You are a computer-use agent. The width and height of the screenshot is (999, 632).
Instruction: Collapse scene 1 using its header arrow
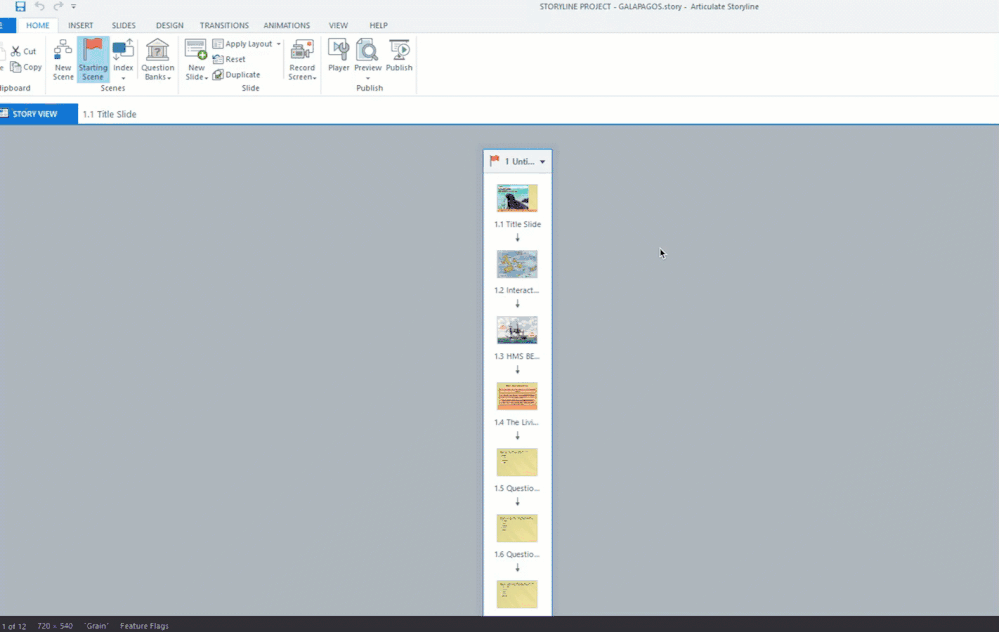point(542,162)
